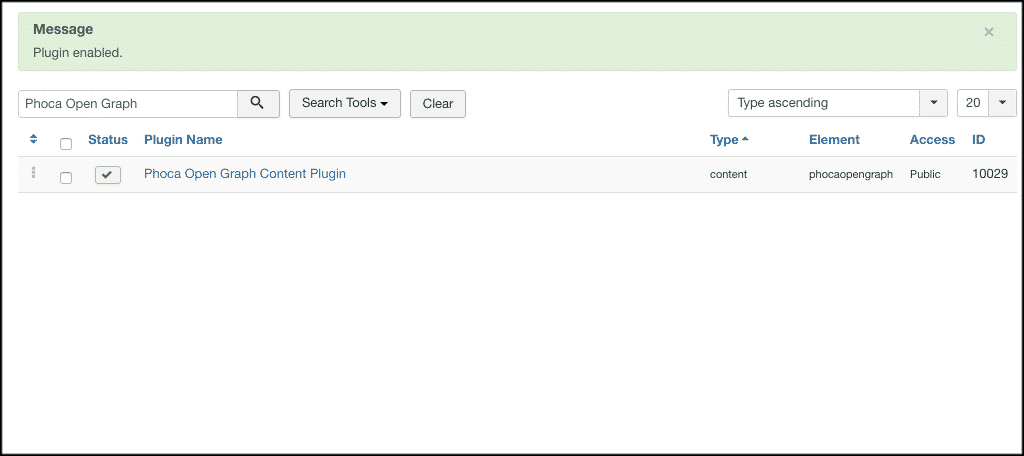Sort by ID column header
Viewport: 1024px width, 456px height.
[979, 140]
